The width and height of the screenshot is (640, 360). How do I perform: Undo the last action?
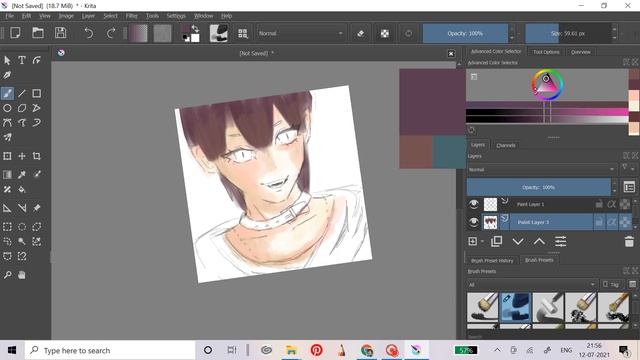[88, 33]
